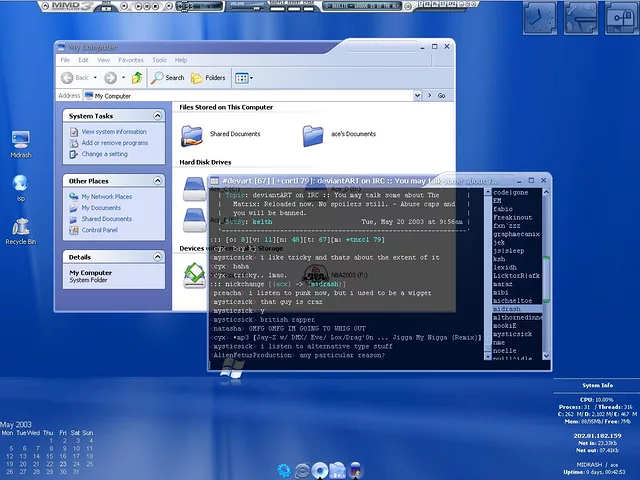Start playback in the MMD3 media player
This screenshot has width=640, height=480.
138,7
